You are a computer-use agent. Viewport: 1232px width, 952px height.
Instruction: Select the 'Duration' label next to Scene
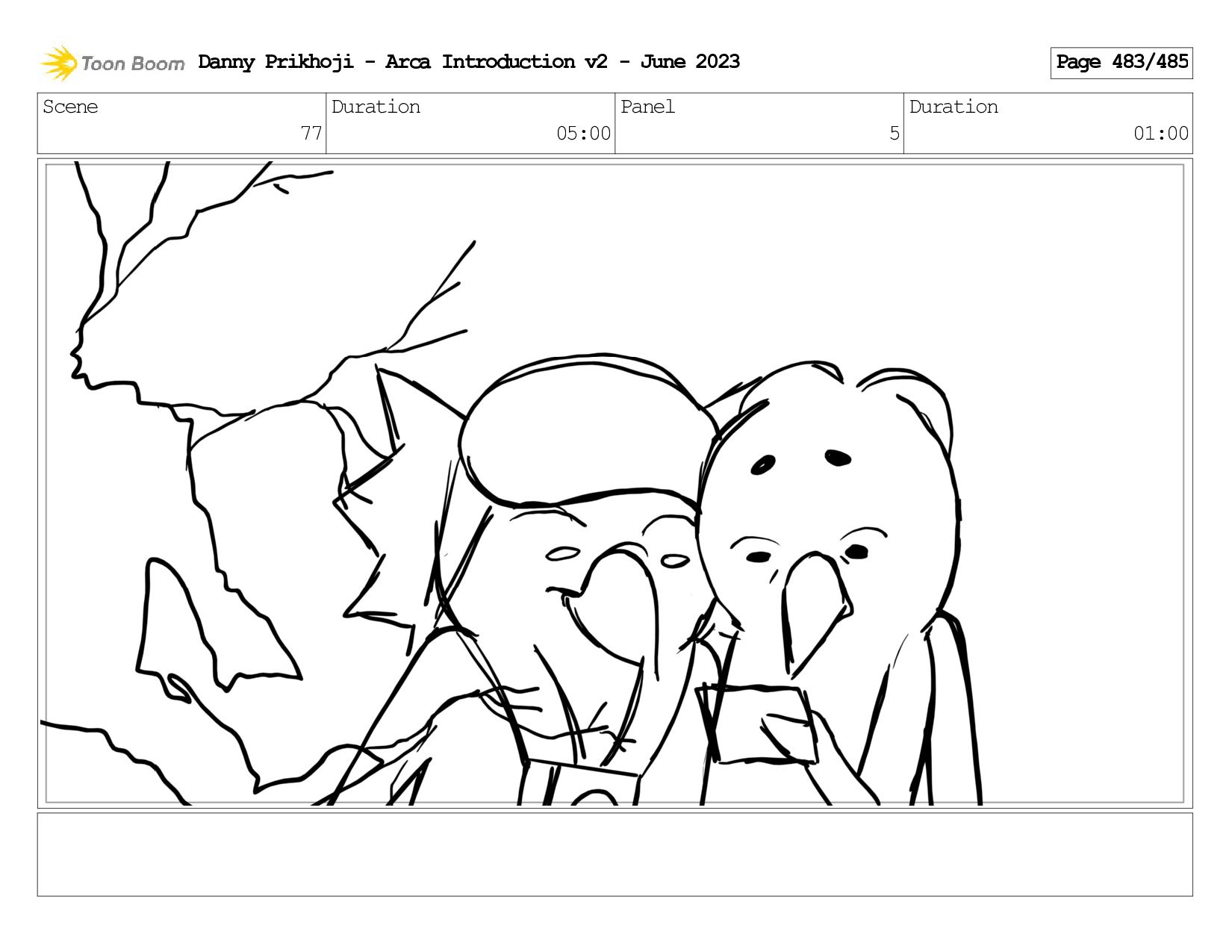[376, 107]
